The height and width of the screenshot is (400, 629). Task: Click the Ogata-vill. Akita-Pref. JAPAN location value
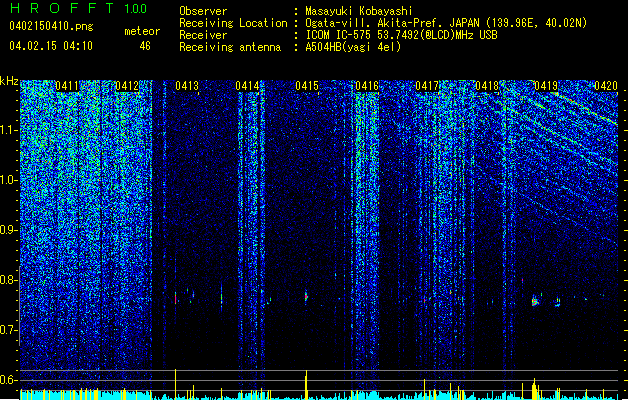(x=446, y=23)
